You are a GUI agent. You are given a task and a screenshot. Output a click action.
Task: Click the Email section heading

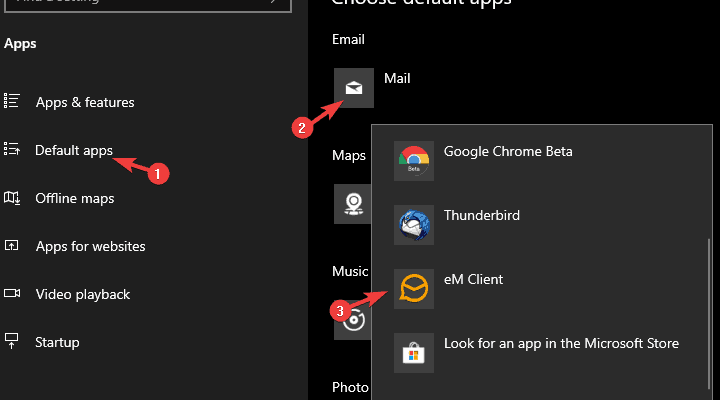pos(348,39)
